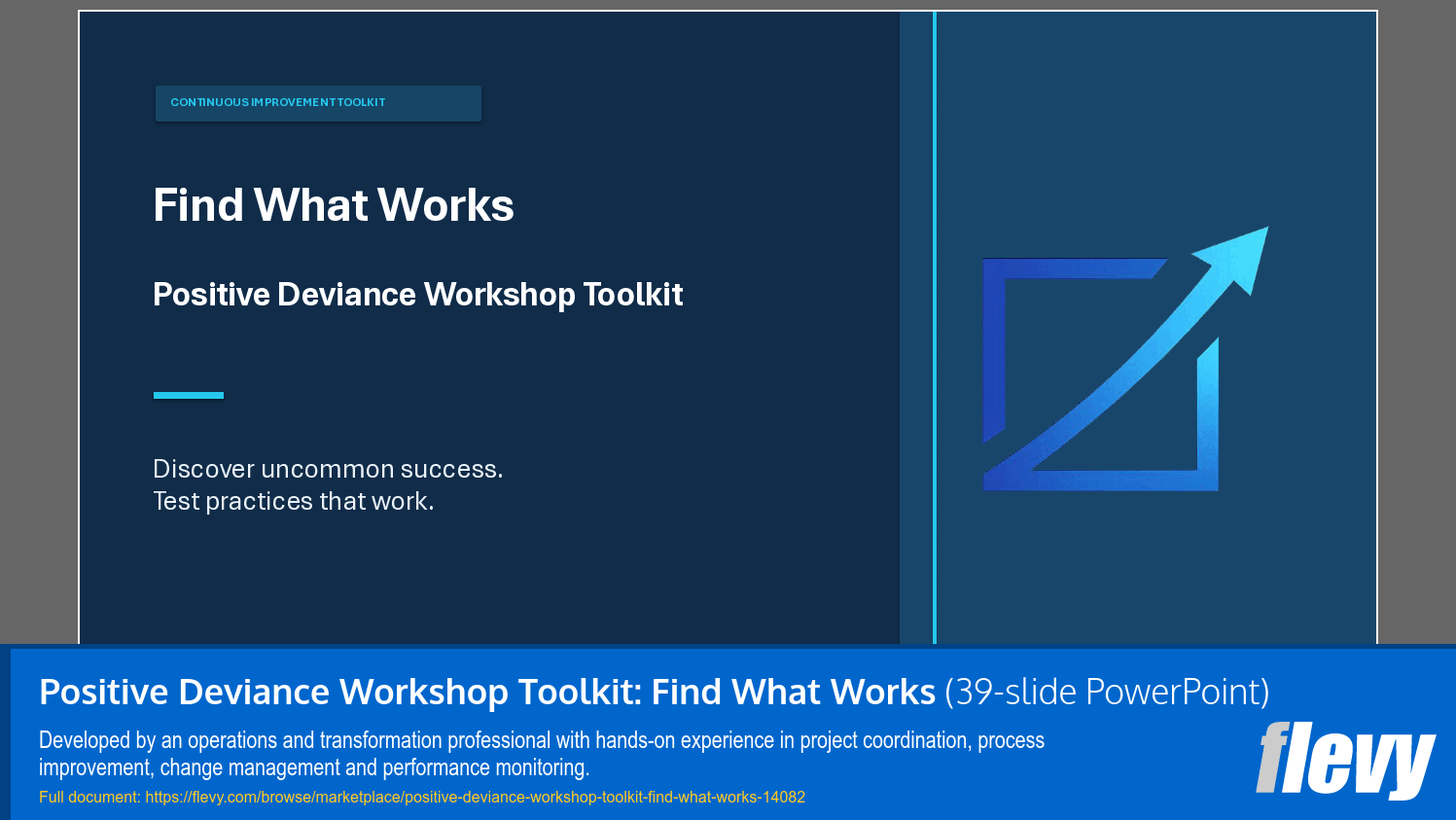Image resolution: width=1456 pixels, height=820 pixels.
Task: Click the Continuous Improvement Toolkit label
Action: 318,103
